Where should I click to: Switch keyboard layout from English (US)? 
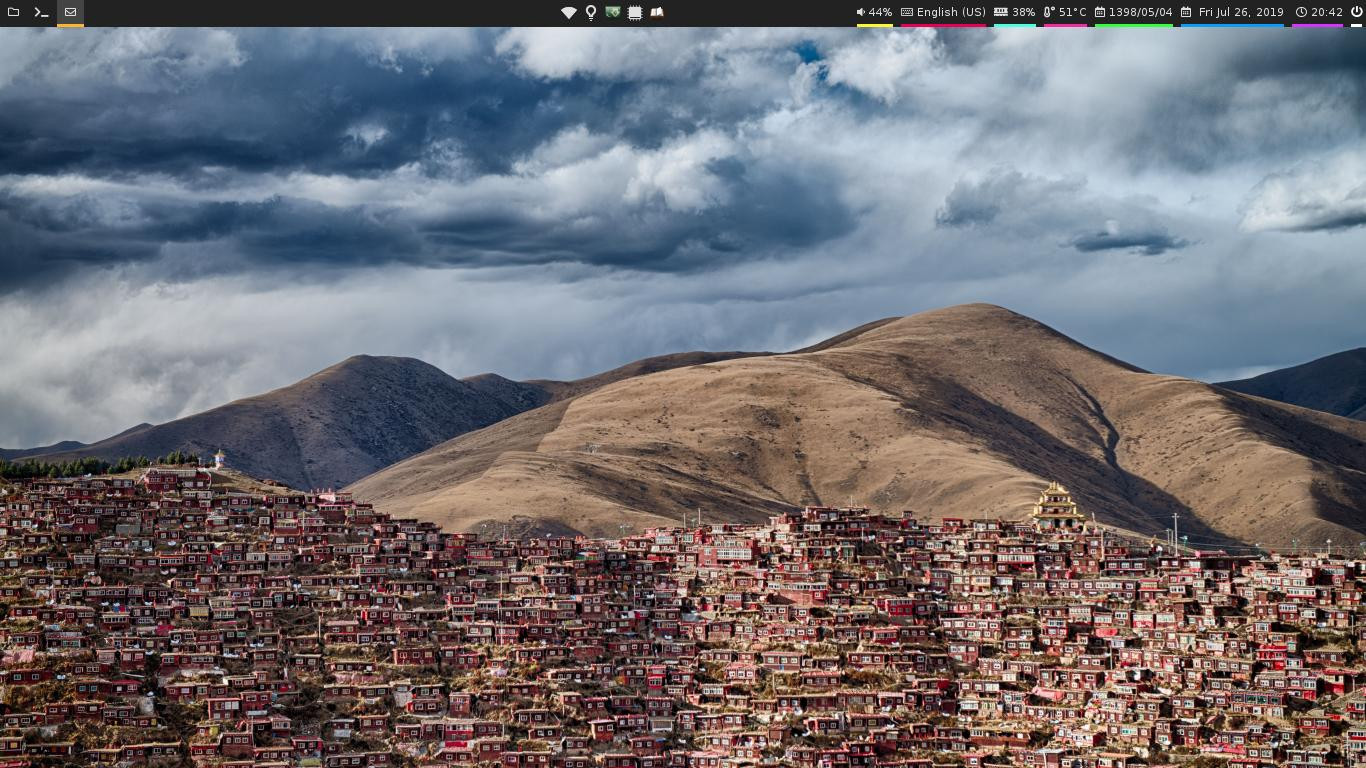point(943,12)
